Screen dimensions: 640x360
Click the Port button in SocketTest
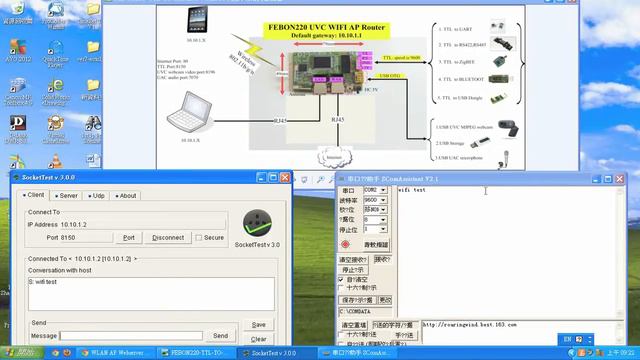click(129, 238)
